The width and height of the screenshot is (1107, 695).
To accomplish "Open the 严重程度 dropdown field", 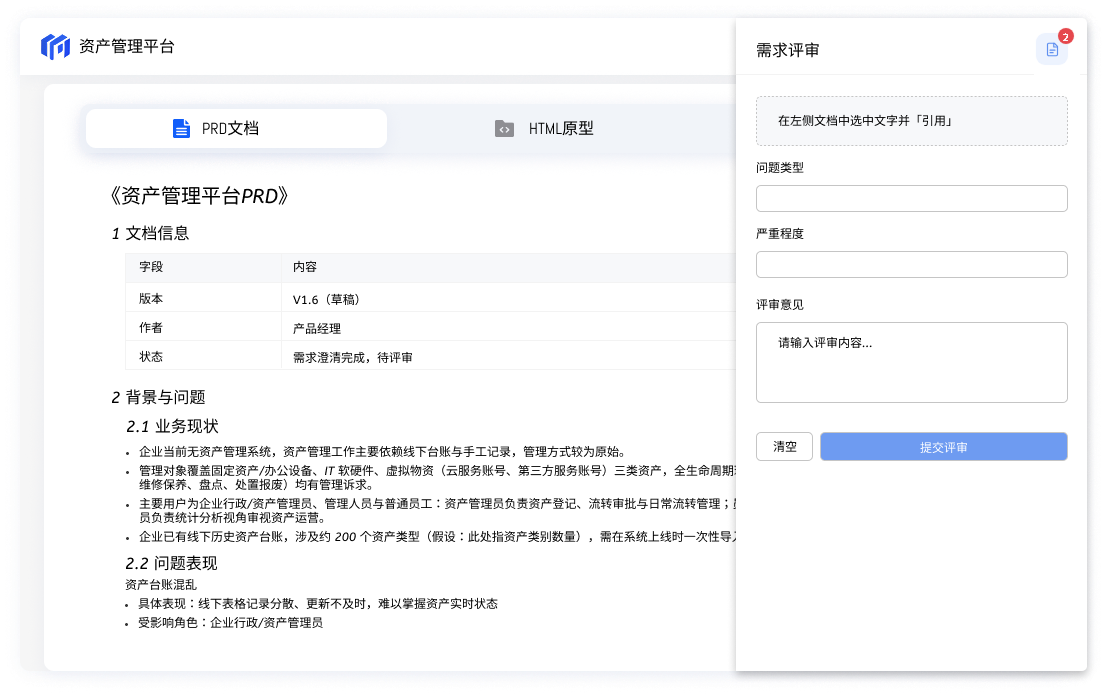I will tap(911, 265).
